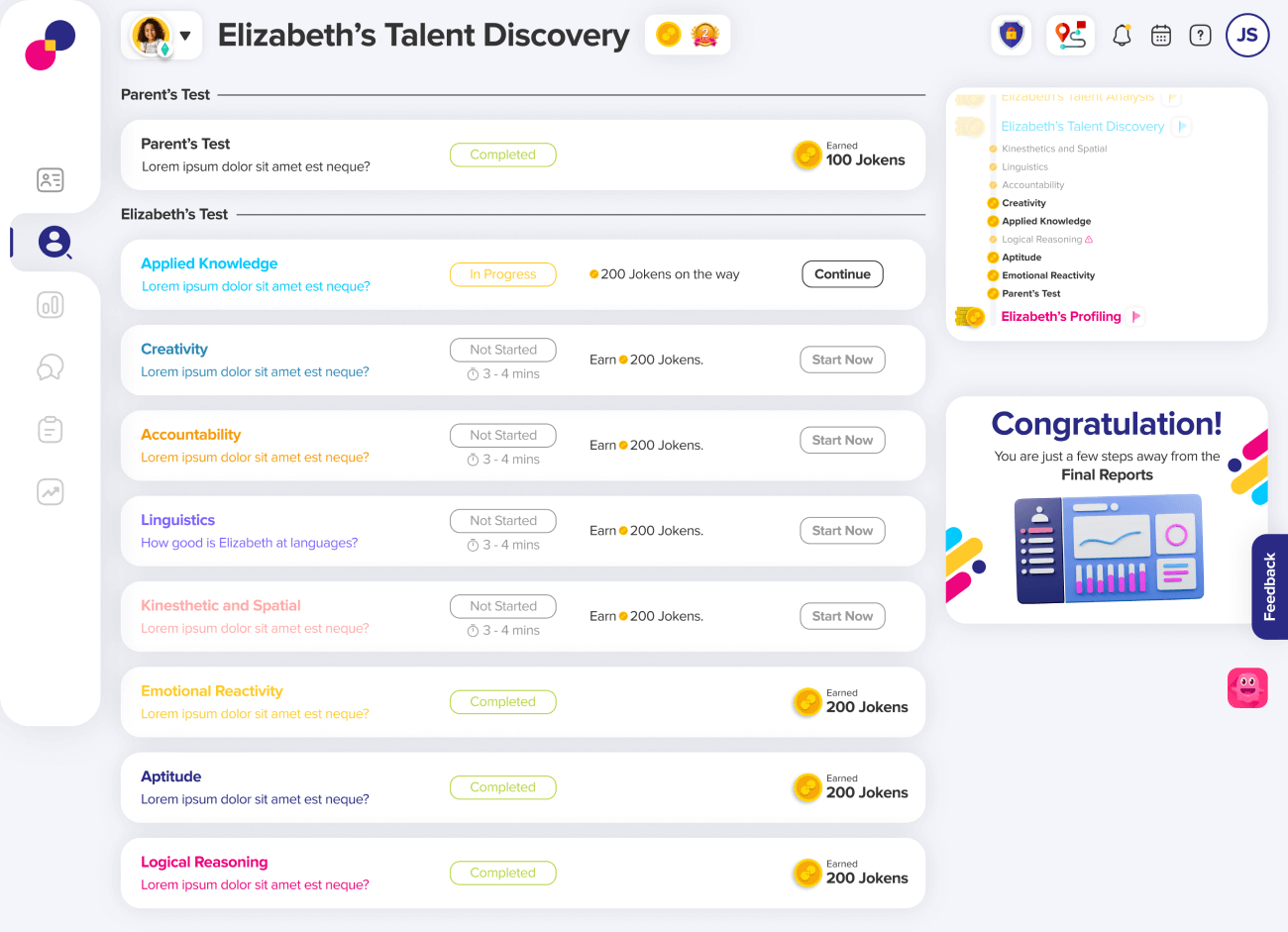Image resolution: width=1288 pixels, height=932 pixels.
Task: Open the clipboard sidebar icon
Action: point(51,430)
